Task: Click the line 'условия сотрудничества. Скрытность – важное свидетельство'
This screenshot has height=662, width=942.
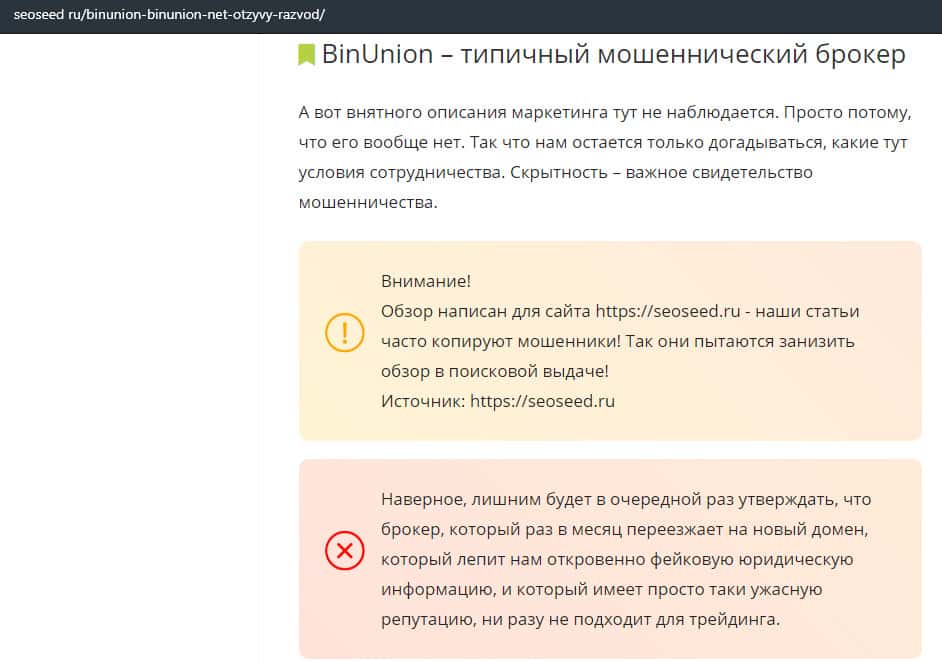Action: click(x=556, y=172)
